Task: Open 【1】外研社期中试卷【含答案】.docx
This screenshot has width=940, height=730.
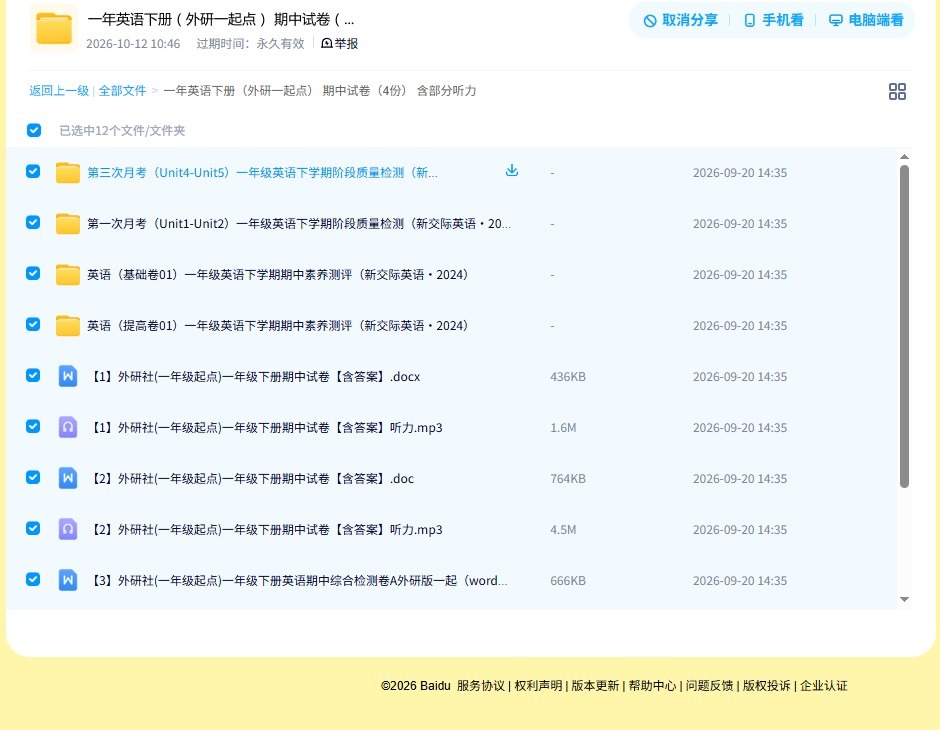Action: coord(254,376)
